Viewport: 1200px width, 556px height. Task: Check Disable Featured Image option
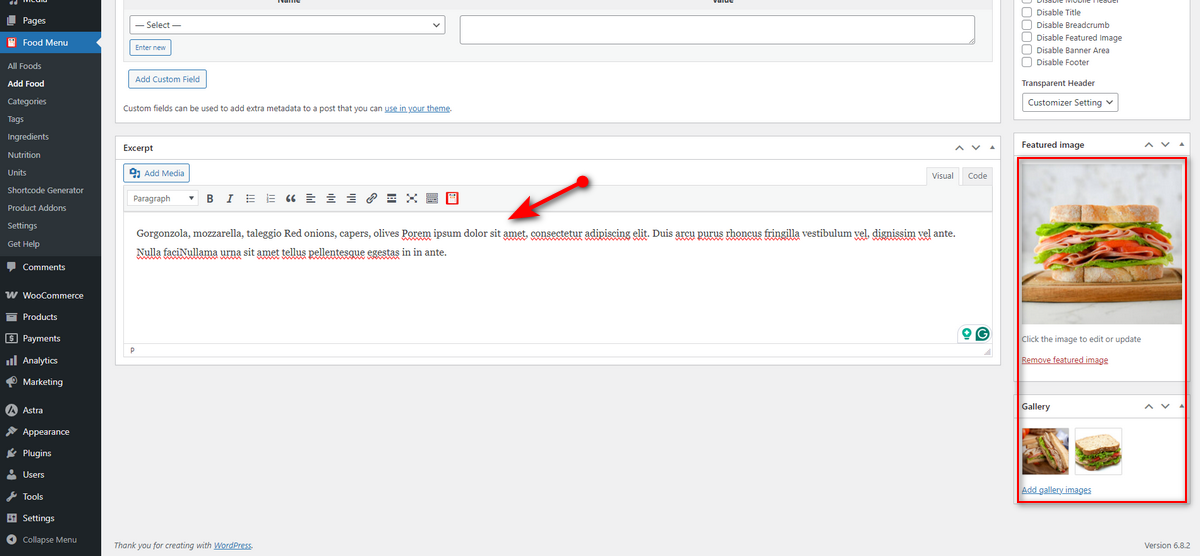(x=1027, y=38)
